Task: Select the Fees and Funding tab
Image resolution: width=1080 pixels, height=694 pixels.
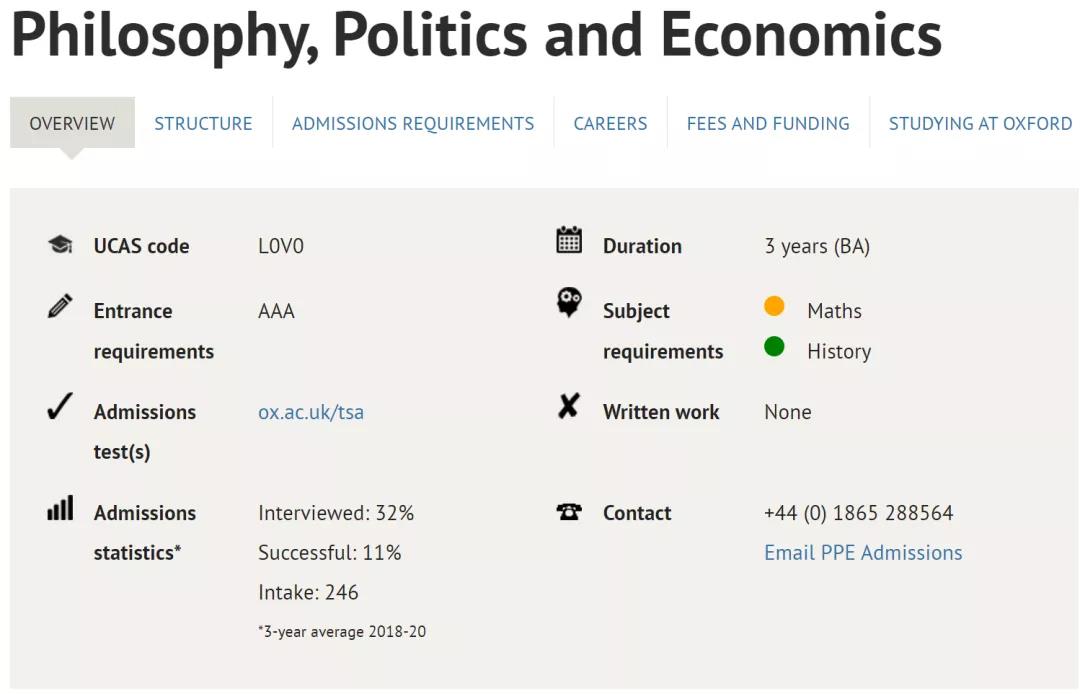Action: 768,123
